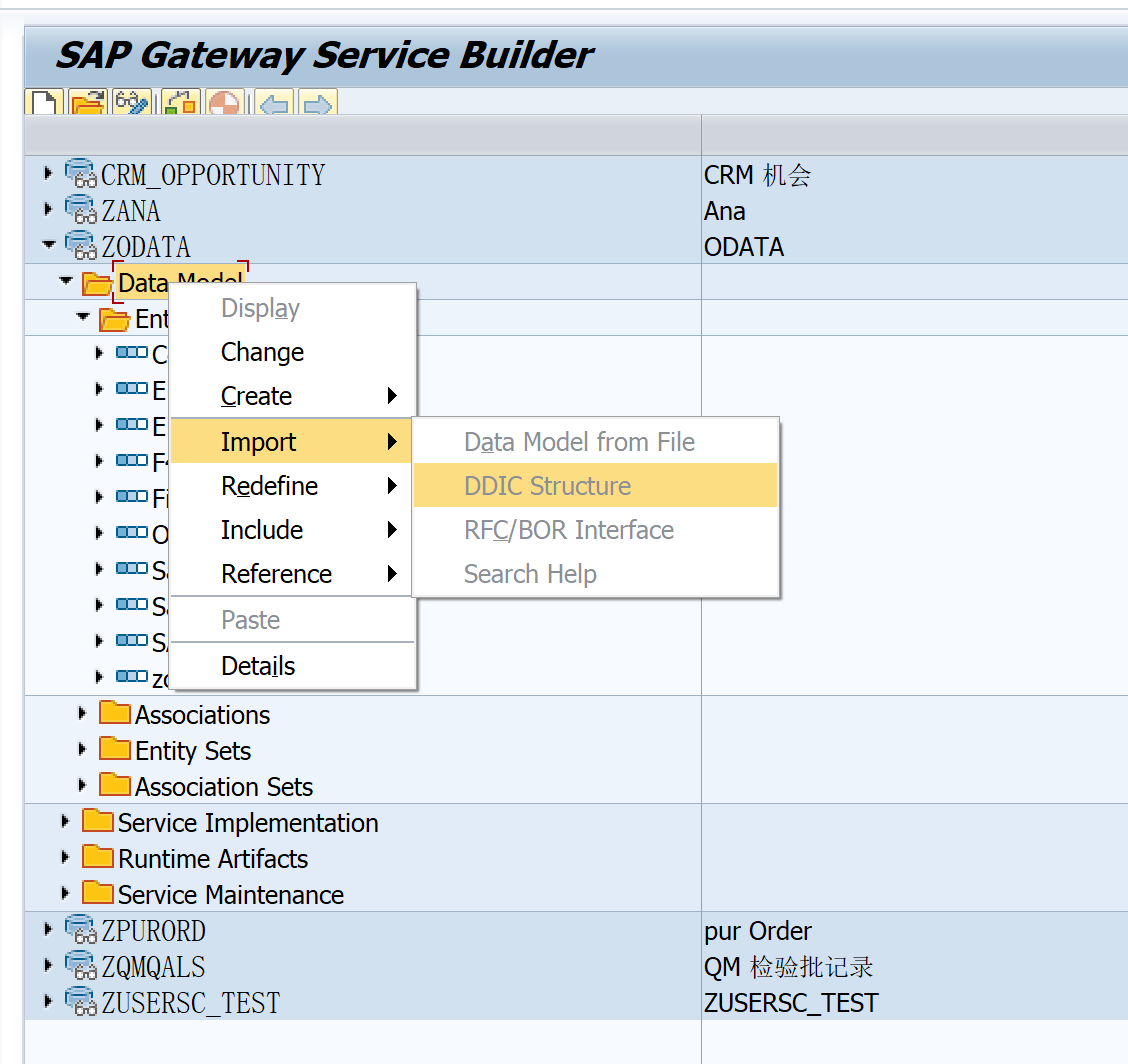The image size is (1128, 1064).
Task: Expand the Entity Sets folder node
Action: pos(82,749)
